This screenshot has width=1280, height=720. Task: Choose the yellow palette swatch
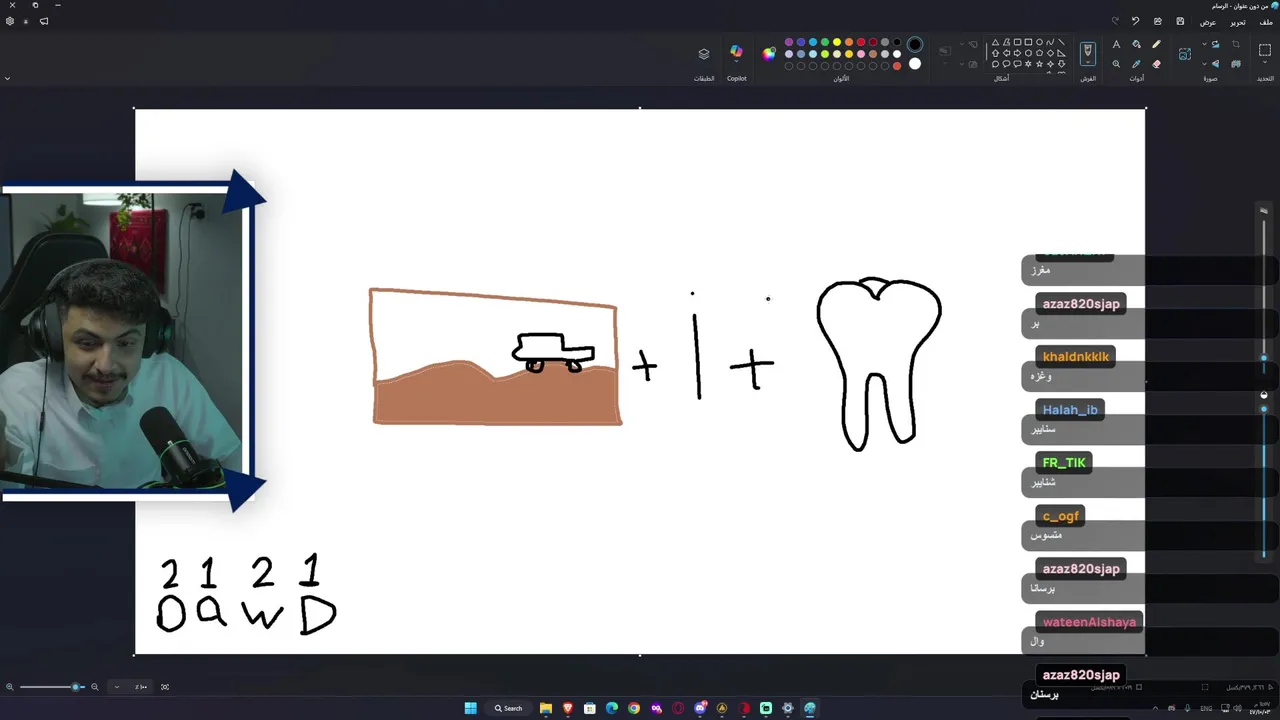pos(837,42)
